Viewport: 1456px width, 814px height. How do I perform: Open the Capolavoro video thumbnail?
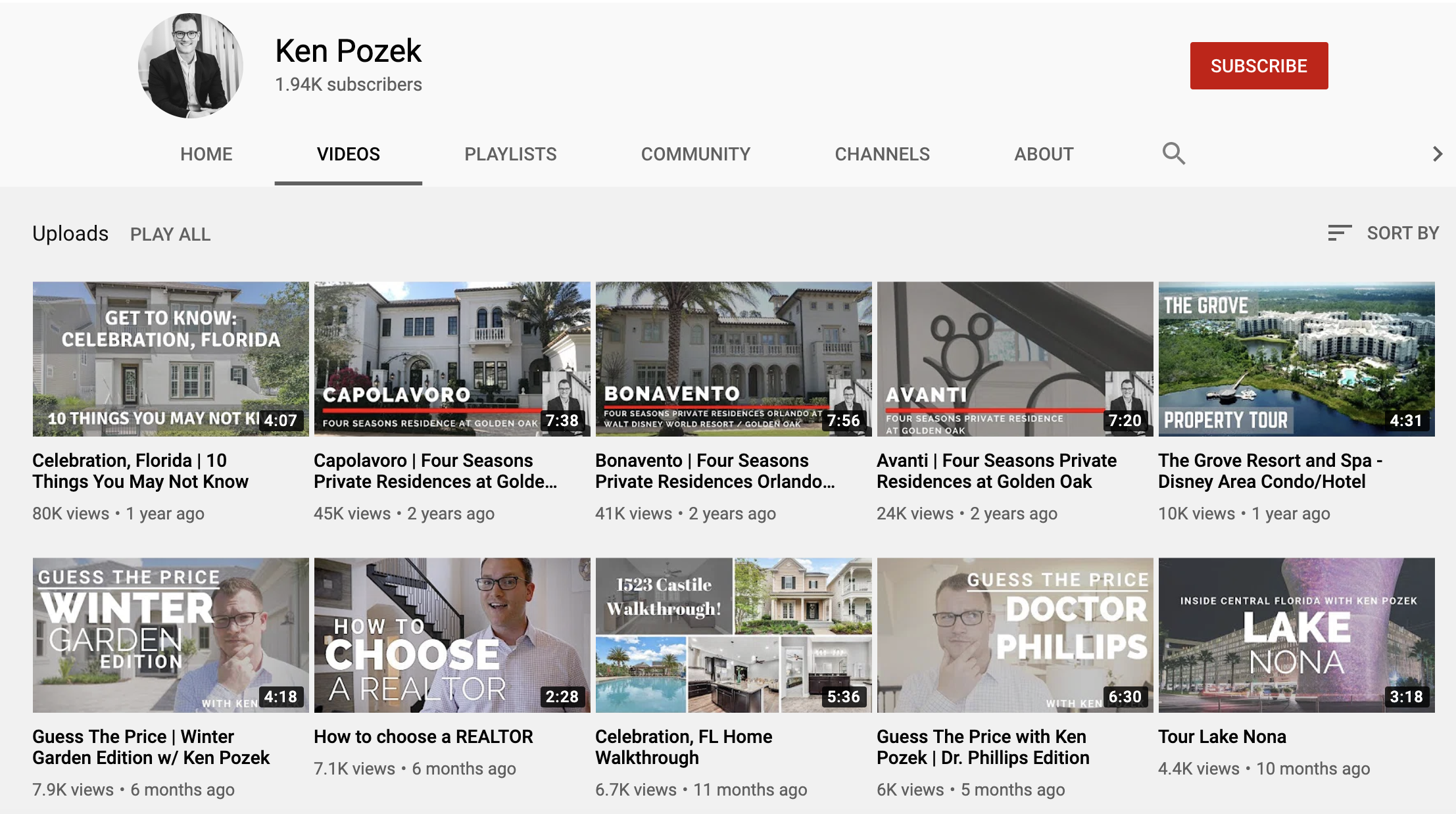click(x=452, y=359)
